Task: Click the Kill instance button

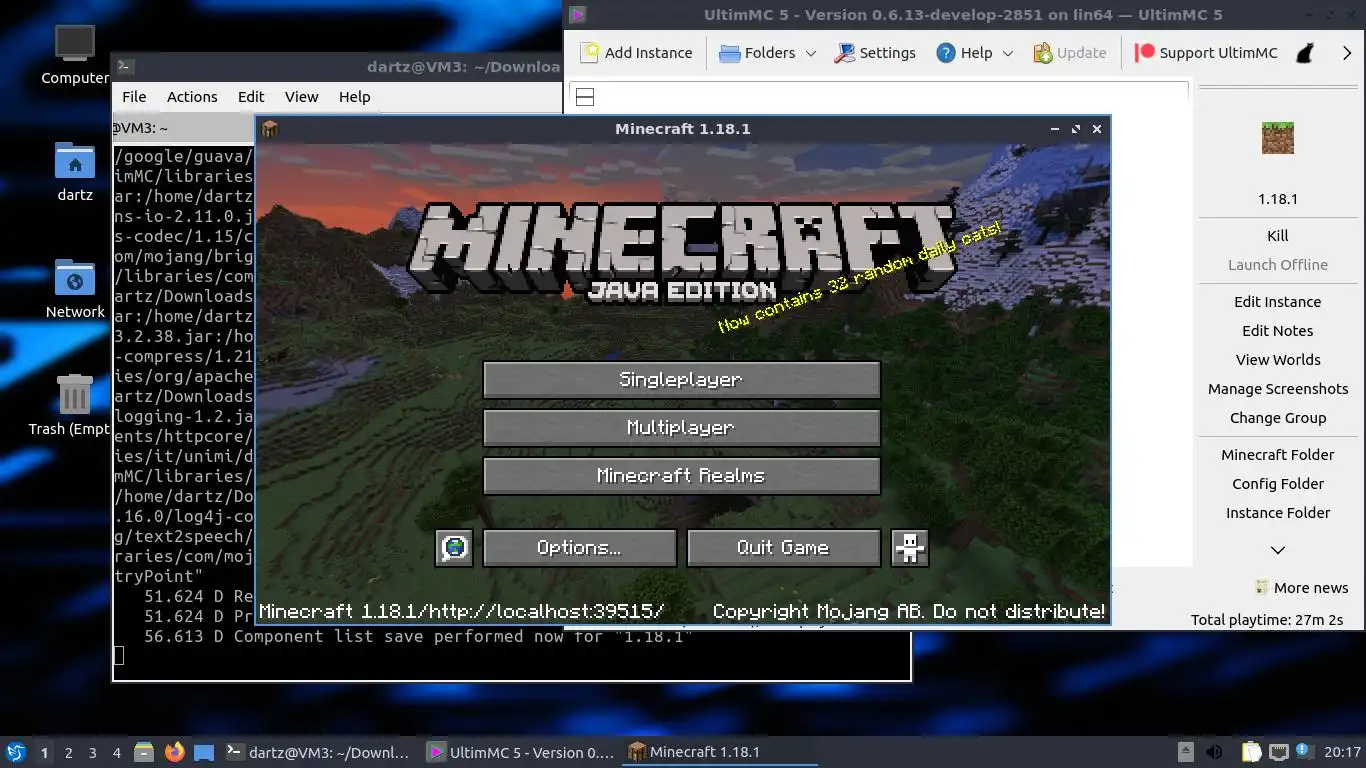Action: [x=1277, y=236]
